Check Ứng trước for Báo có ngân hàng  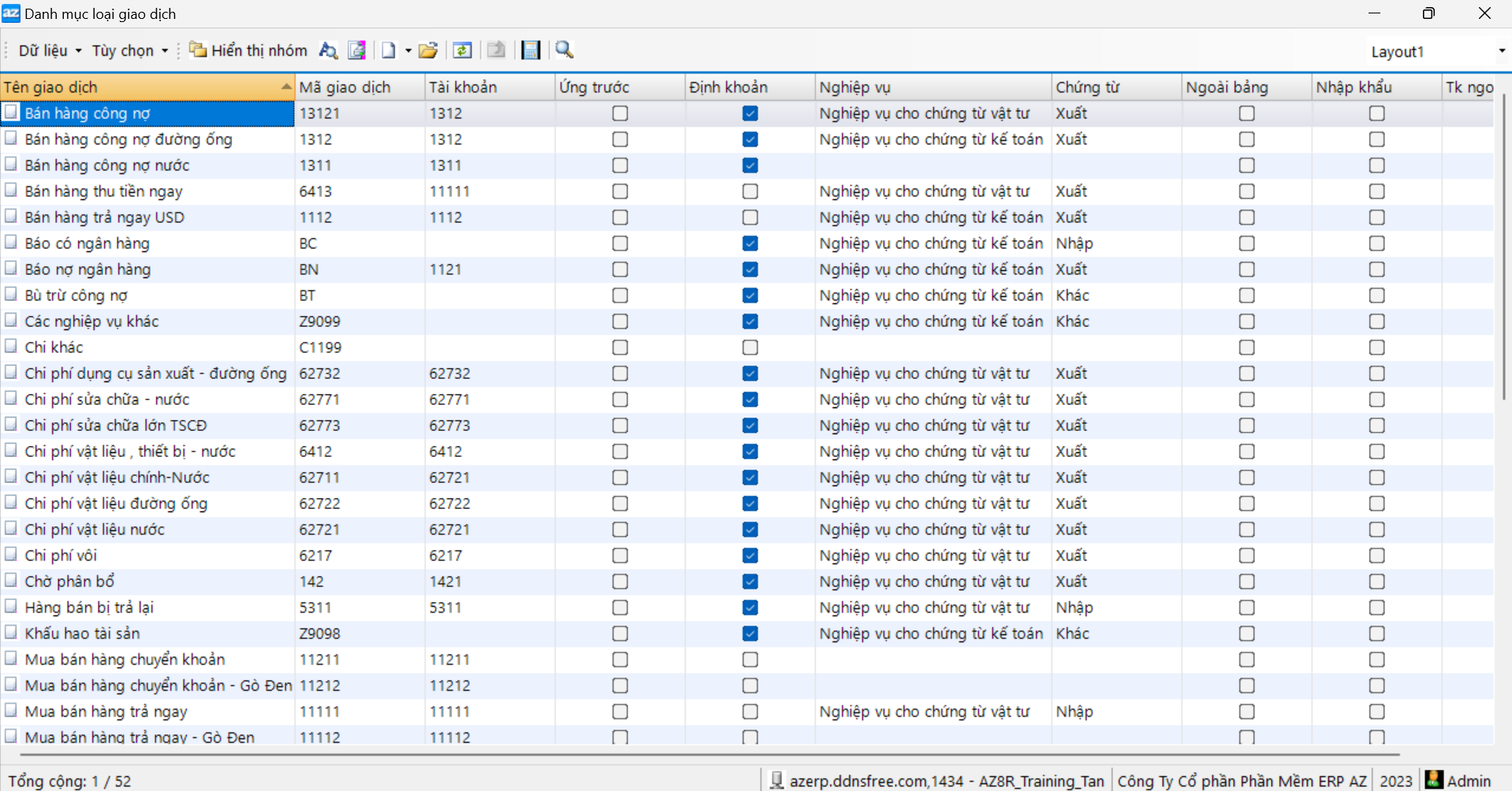[620, 243]
